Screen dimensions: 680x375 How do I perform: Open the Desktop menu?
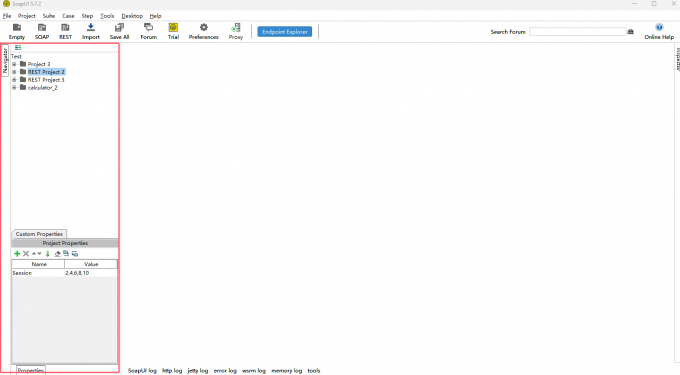tap(132, 16)
